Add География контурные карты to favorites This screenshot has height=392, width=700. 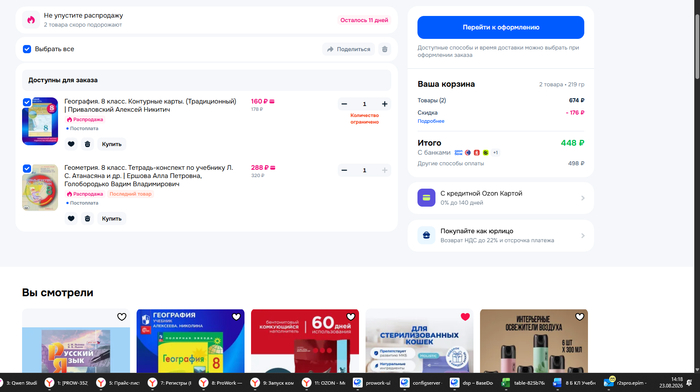point(71,144)
